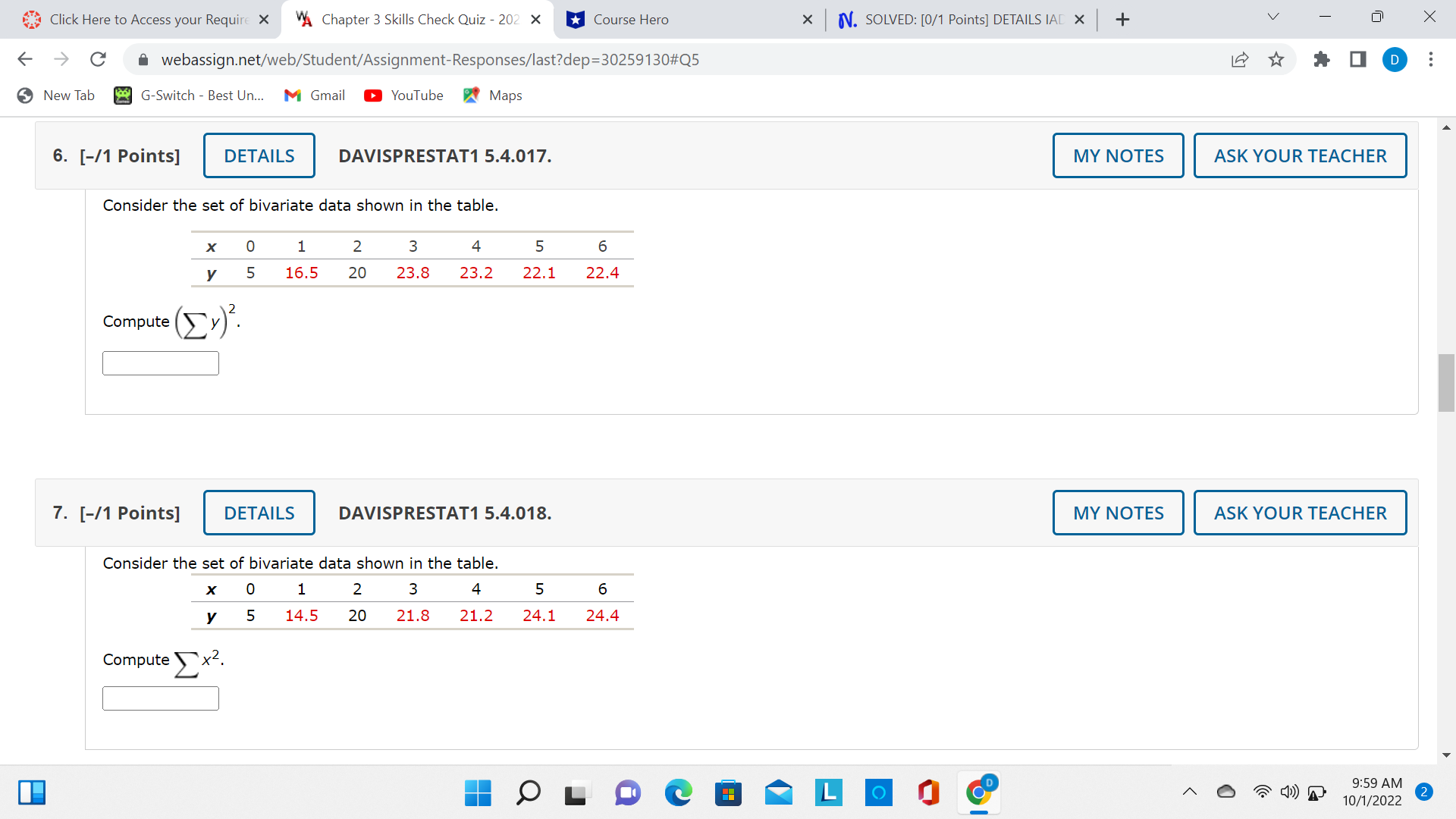Open the Chrome extensions puzzle icon
The height and width of the screenshot is (819, 1456).
point(1322,59)
